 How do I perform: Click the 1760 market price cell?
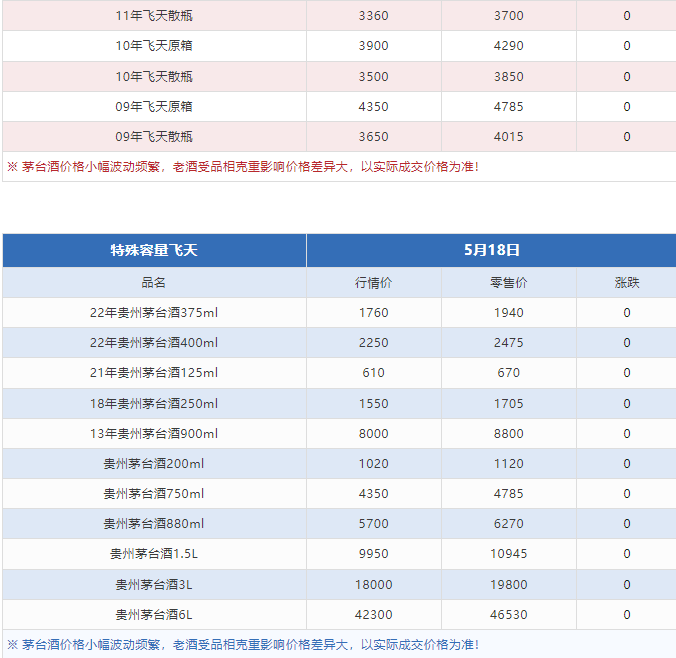tap(373, 313)
